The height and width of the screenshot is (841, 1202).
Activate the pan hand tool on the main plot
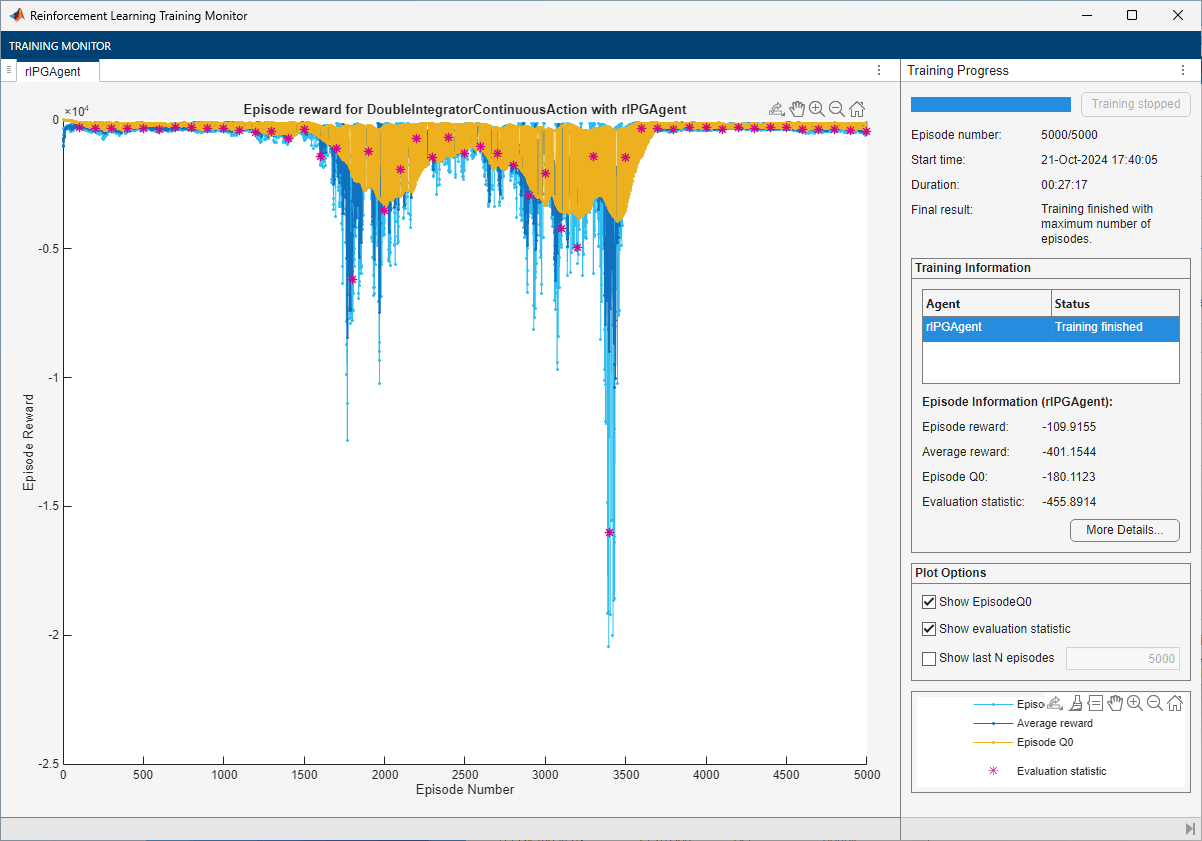tap(797, 109)
